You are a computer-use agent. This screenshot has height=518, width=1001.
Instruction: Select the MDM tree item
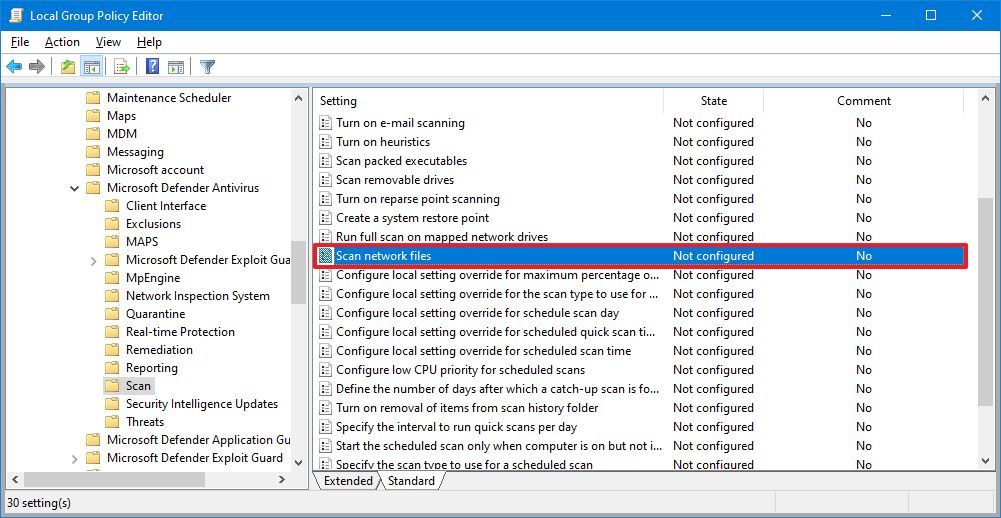tap(122, 134)
